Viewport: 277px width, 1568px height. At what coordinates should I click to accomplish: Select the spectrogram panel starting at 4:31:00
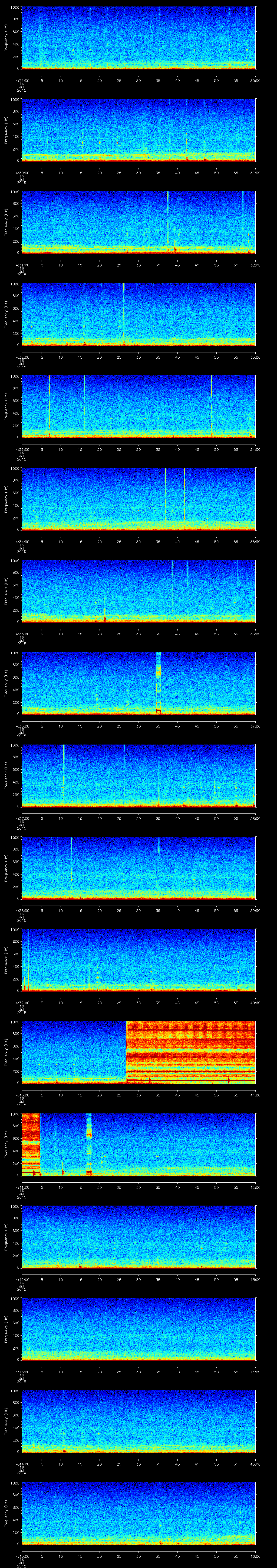click(x=138, y=222)
